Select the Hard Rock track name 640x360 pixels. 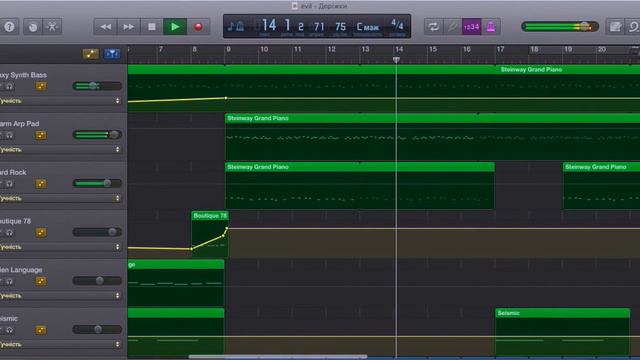coord(13,172)
